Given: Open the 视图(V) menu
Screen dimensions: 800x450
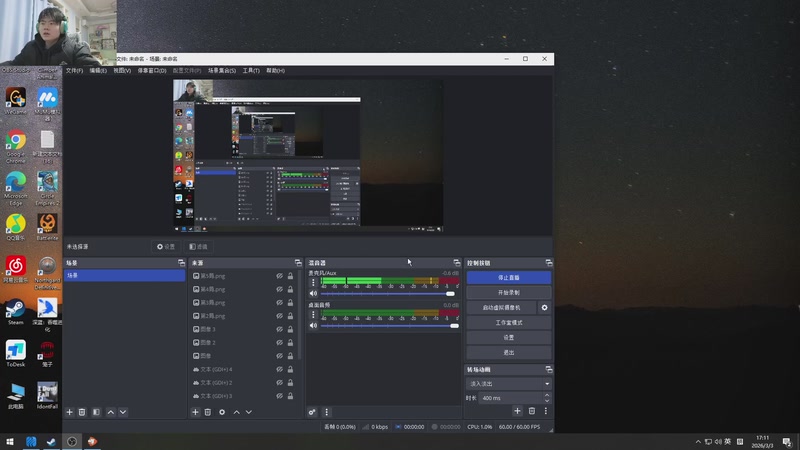Looking at the screenshot, I should [122, 70].
